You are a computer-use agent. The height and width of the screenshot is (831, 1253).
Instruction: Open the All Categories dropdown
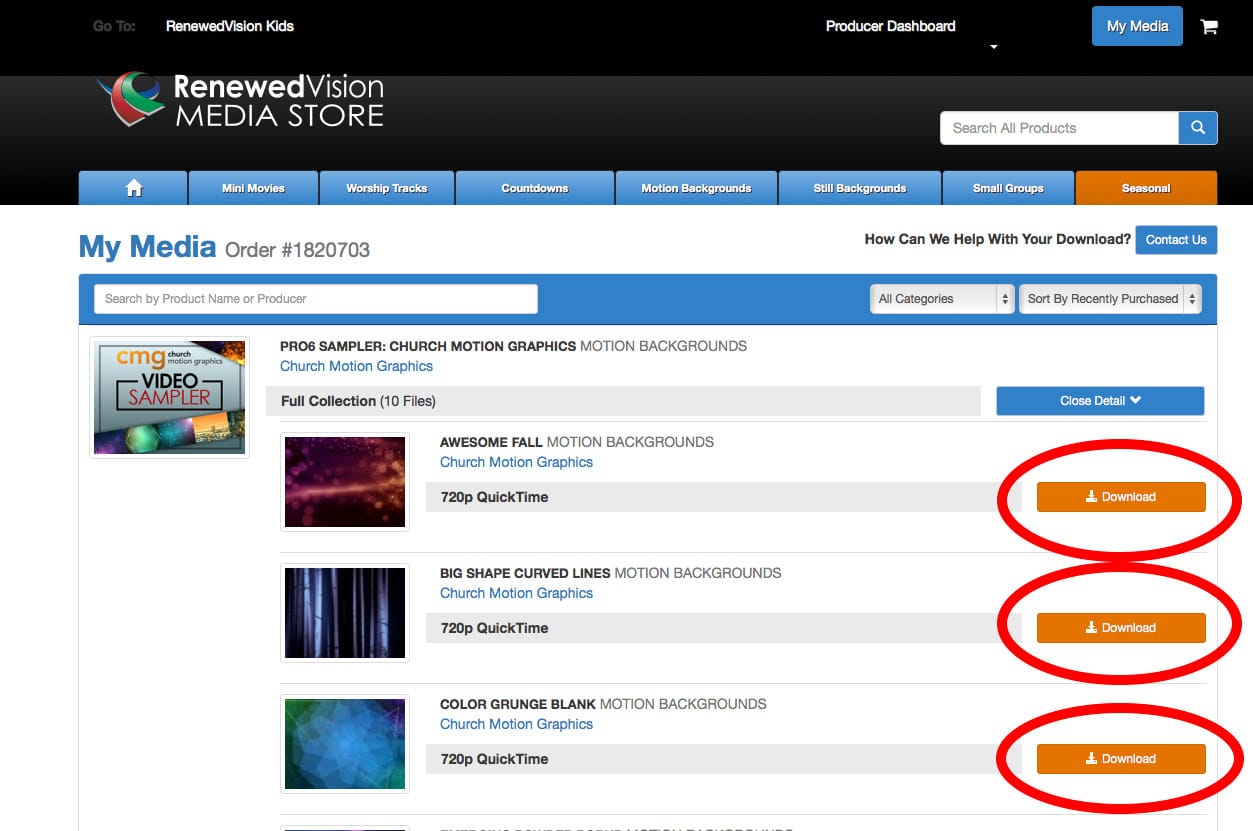coord(943,298)
